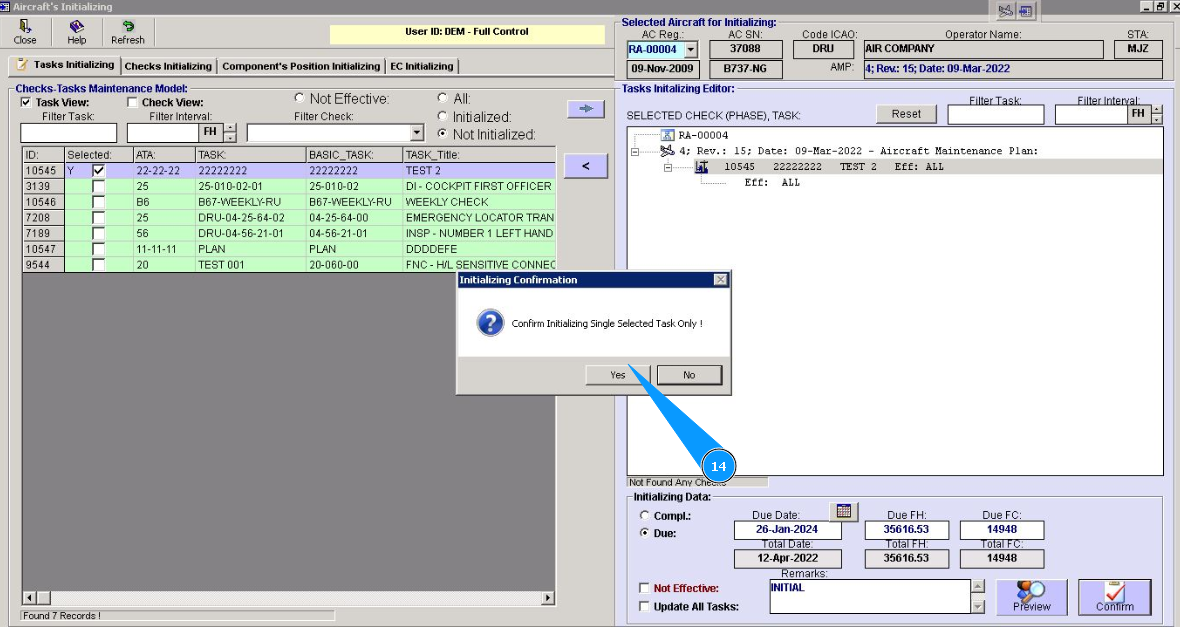Enable Not Effective checkbox in Initializing Data
This screenshot has height=633, width=1180.
pos(644,588)
